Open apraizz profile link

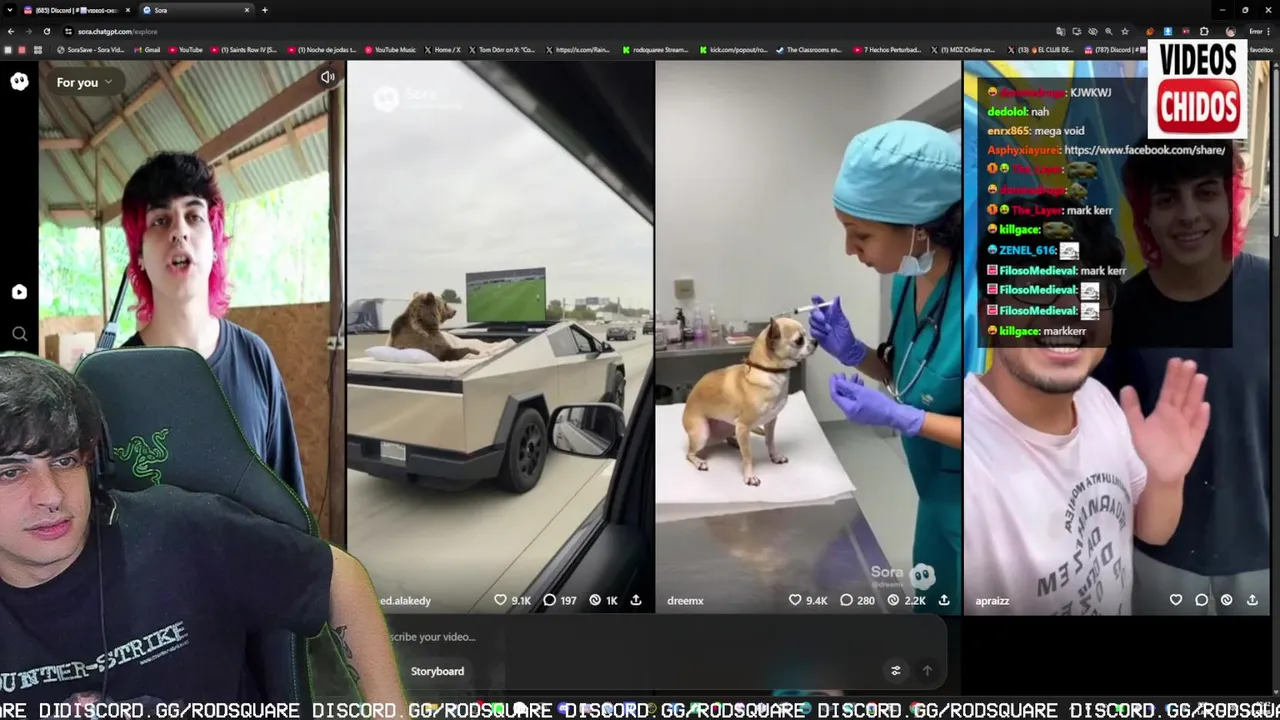(x=992, y=601)
